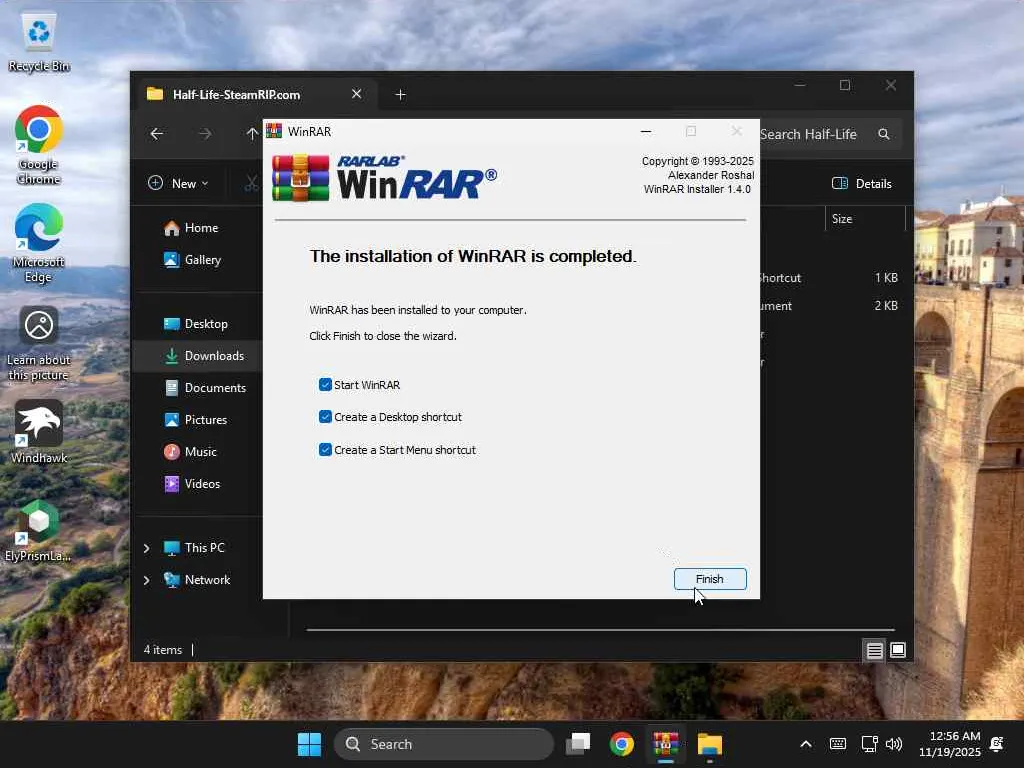1024x768 pixels.
Task: Click the taskbar Search box
Action: pos(444,744)
